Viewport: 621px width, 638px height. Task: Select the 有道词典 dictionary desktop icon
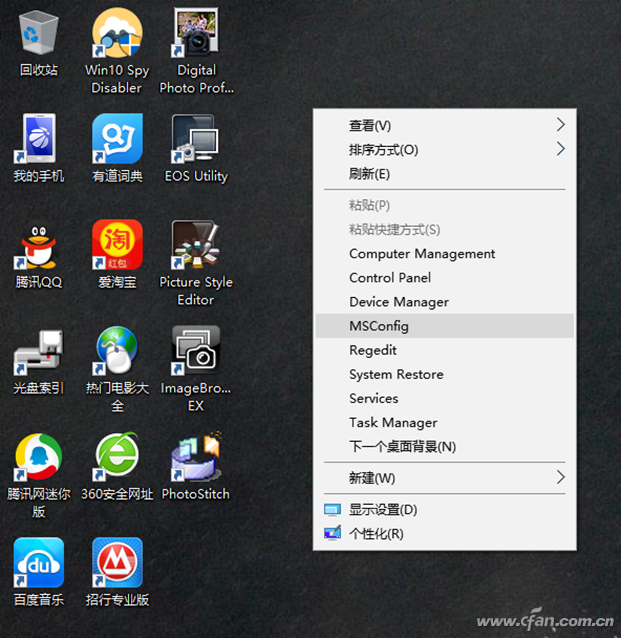[117, 139]
